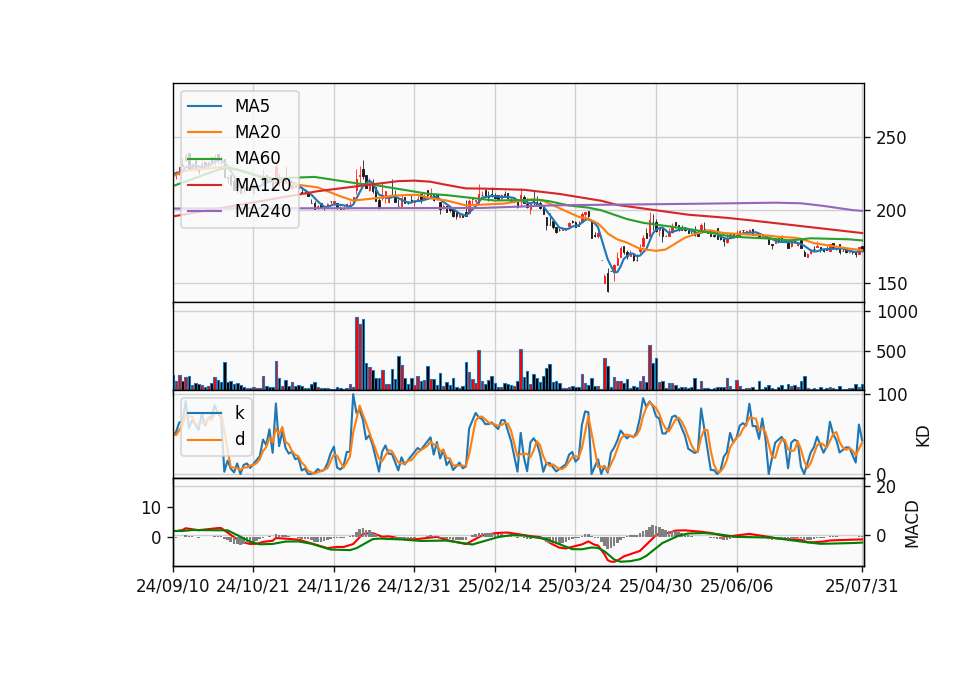The image size is (960, 690).
Task: Click the purple MA240 legend line sample
Action: [204, 211]
